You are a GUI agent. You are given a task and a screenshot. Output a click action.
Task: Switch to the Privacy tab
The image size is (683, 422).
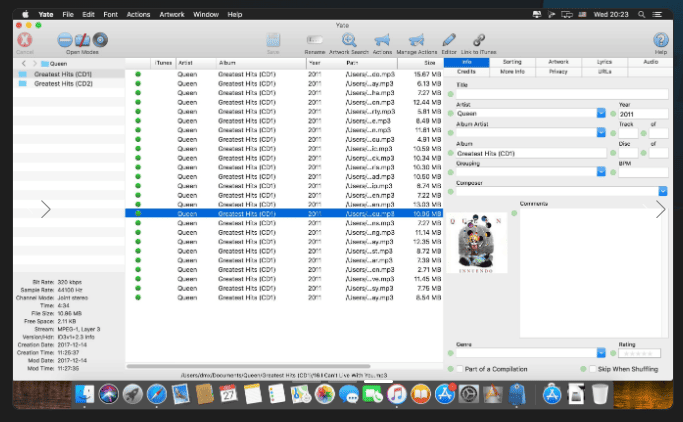tap(558, 72)
